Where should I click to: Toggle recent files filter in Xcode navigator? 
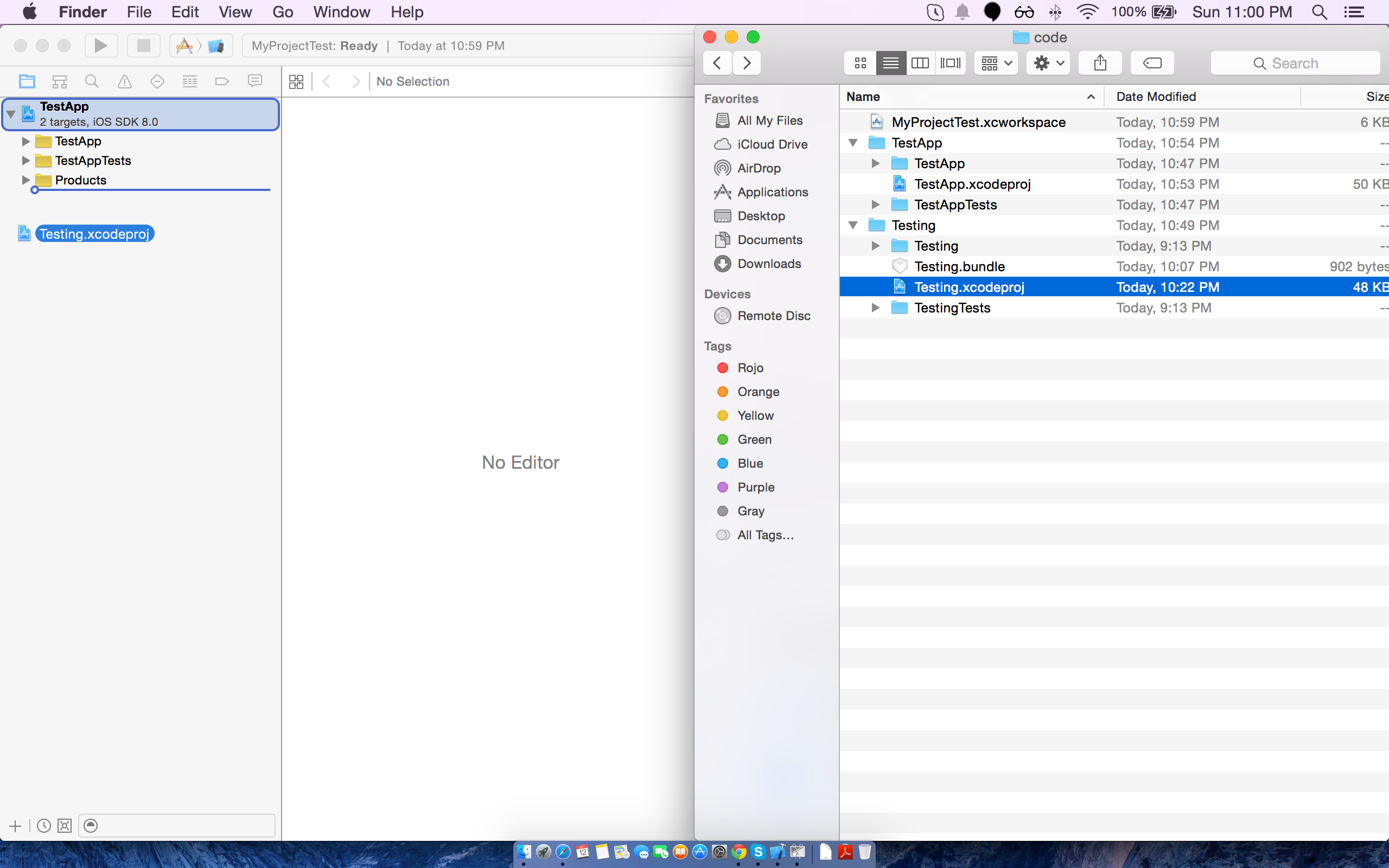click(43, 826)
